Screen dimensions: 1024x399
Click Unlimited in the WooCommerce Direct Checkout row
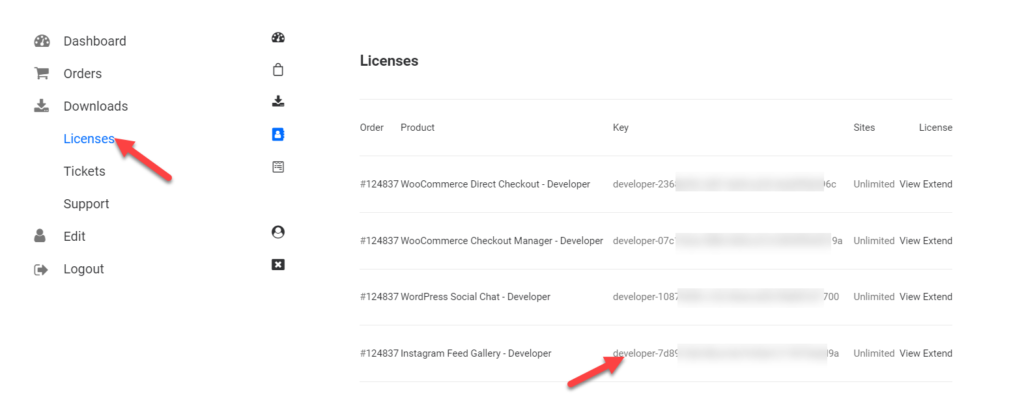click(x=874, y=184)
